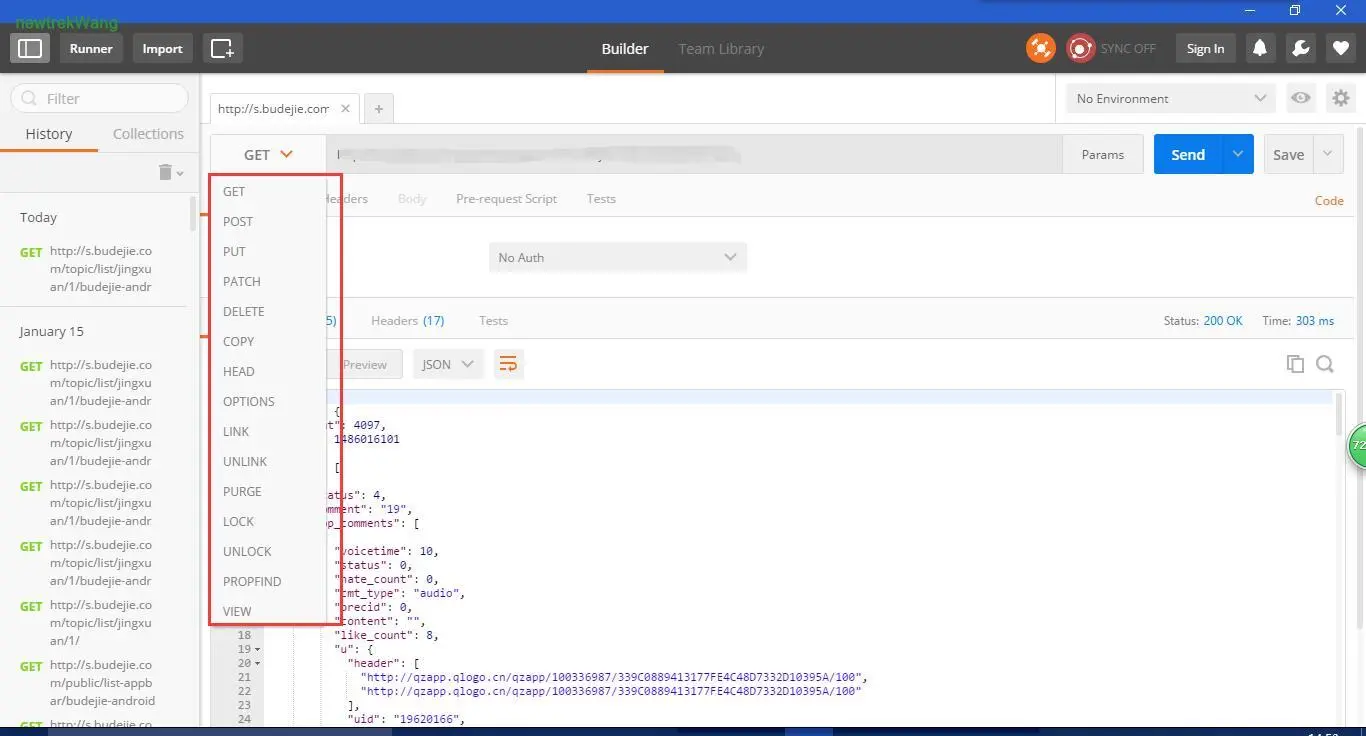Viewport: 1366px width, 736px height.
Task: Open the response Headers (17) tab
Action: [x=407, y=320]
